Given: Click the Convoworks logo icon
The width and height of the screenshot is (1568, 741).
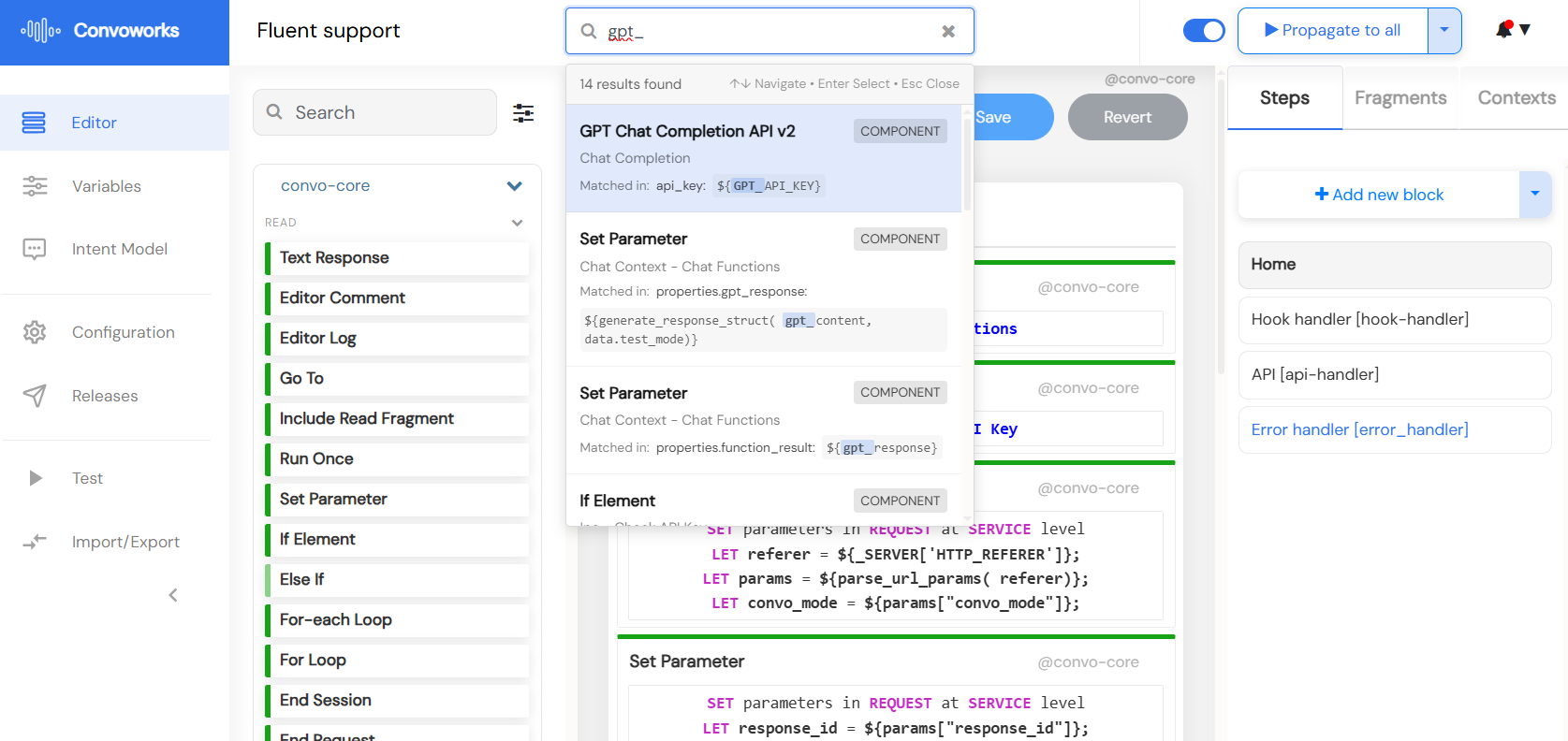Looking at the screenshot, I should click(x=40, y=31).
